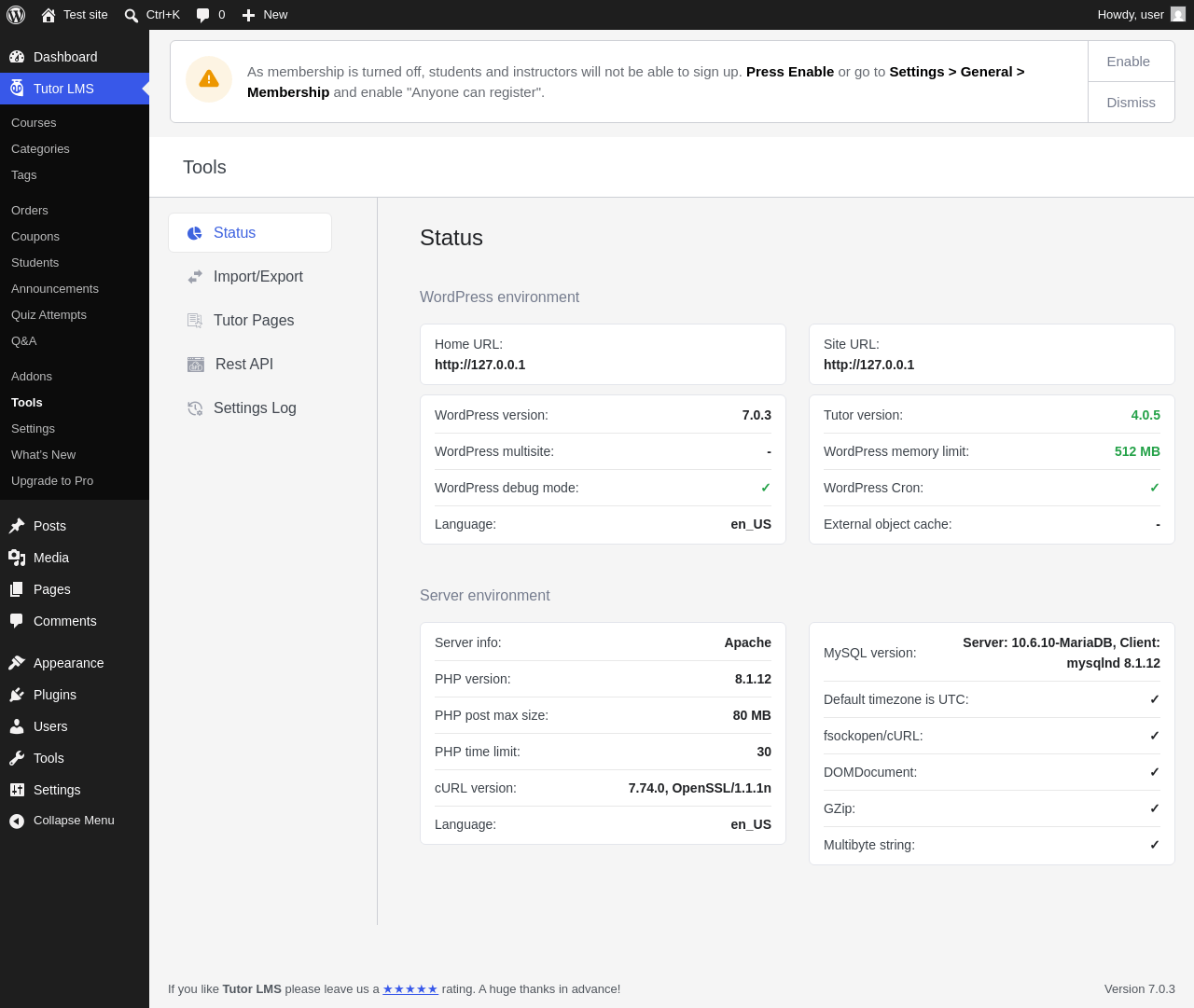Go to Students submenu item
The image size is (1194, 1008).
[x=35, y=263]
